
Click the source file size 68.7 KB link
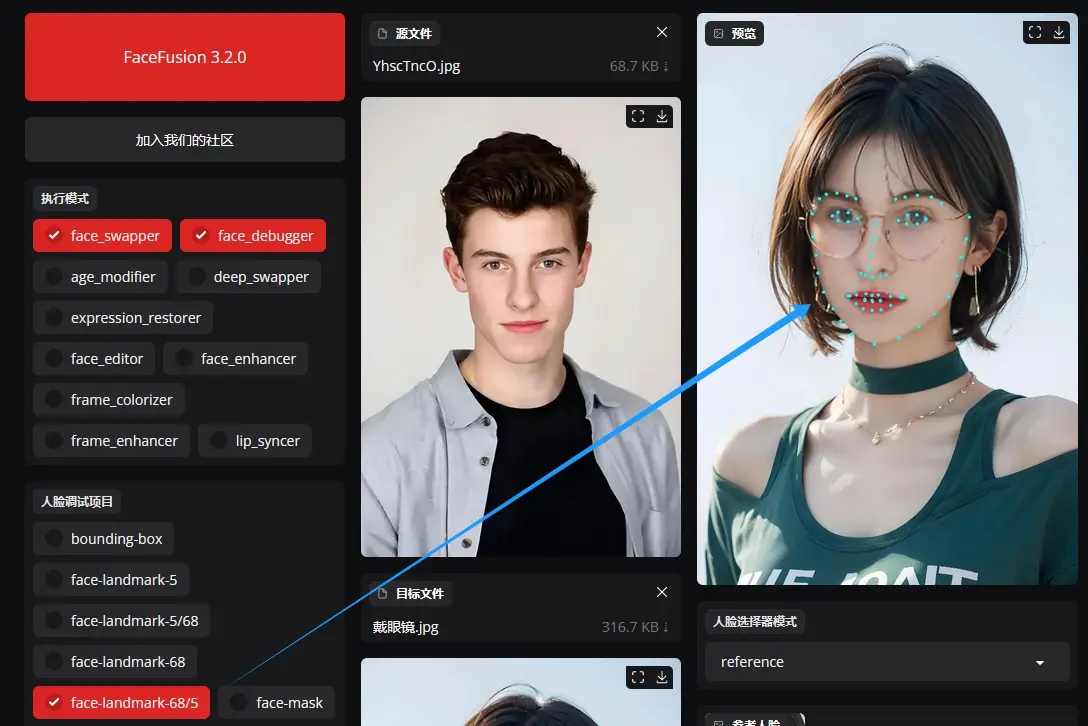[638, 67]
